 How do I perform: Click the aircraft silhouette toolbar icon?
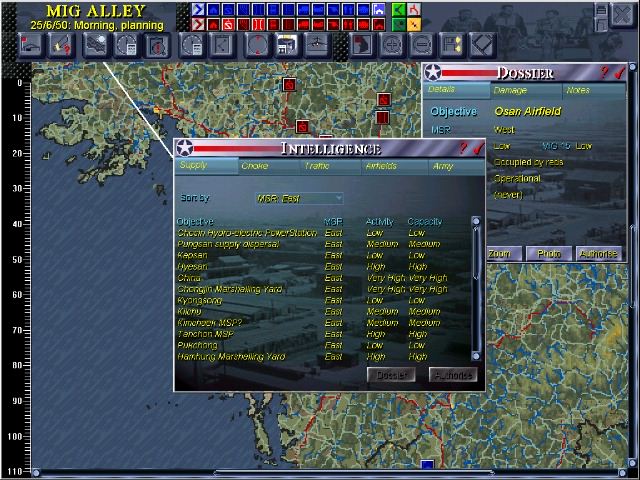pos(316,45)
